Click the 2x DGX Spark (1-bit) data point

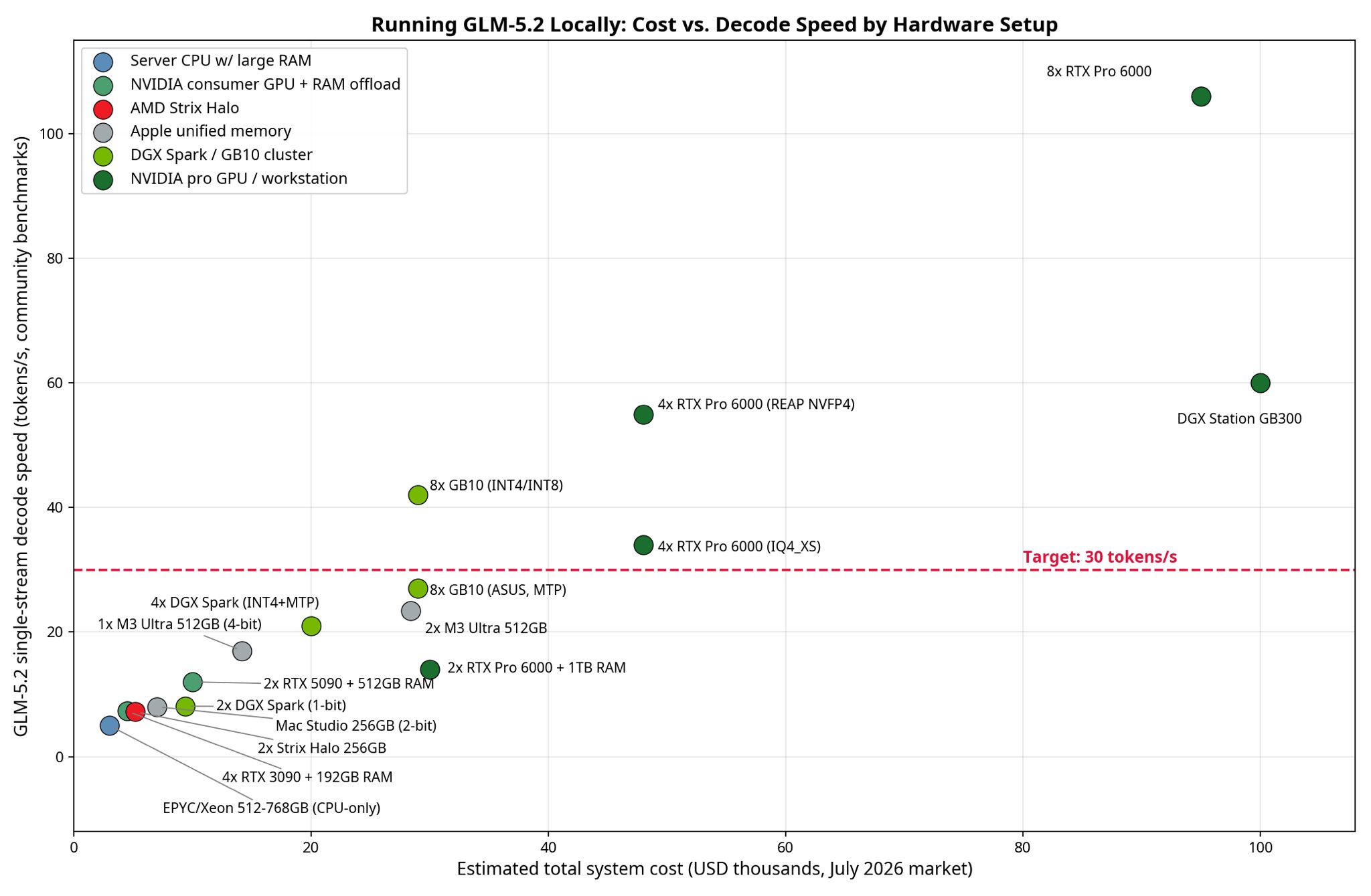(x=185, y=707)
